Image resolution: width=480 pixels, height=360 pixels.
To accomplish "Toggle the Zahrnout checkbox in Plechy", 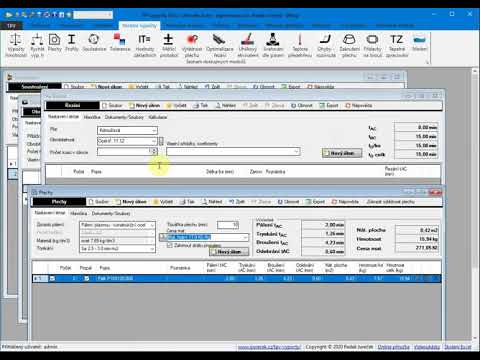I will coord(169,245).
